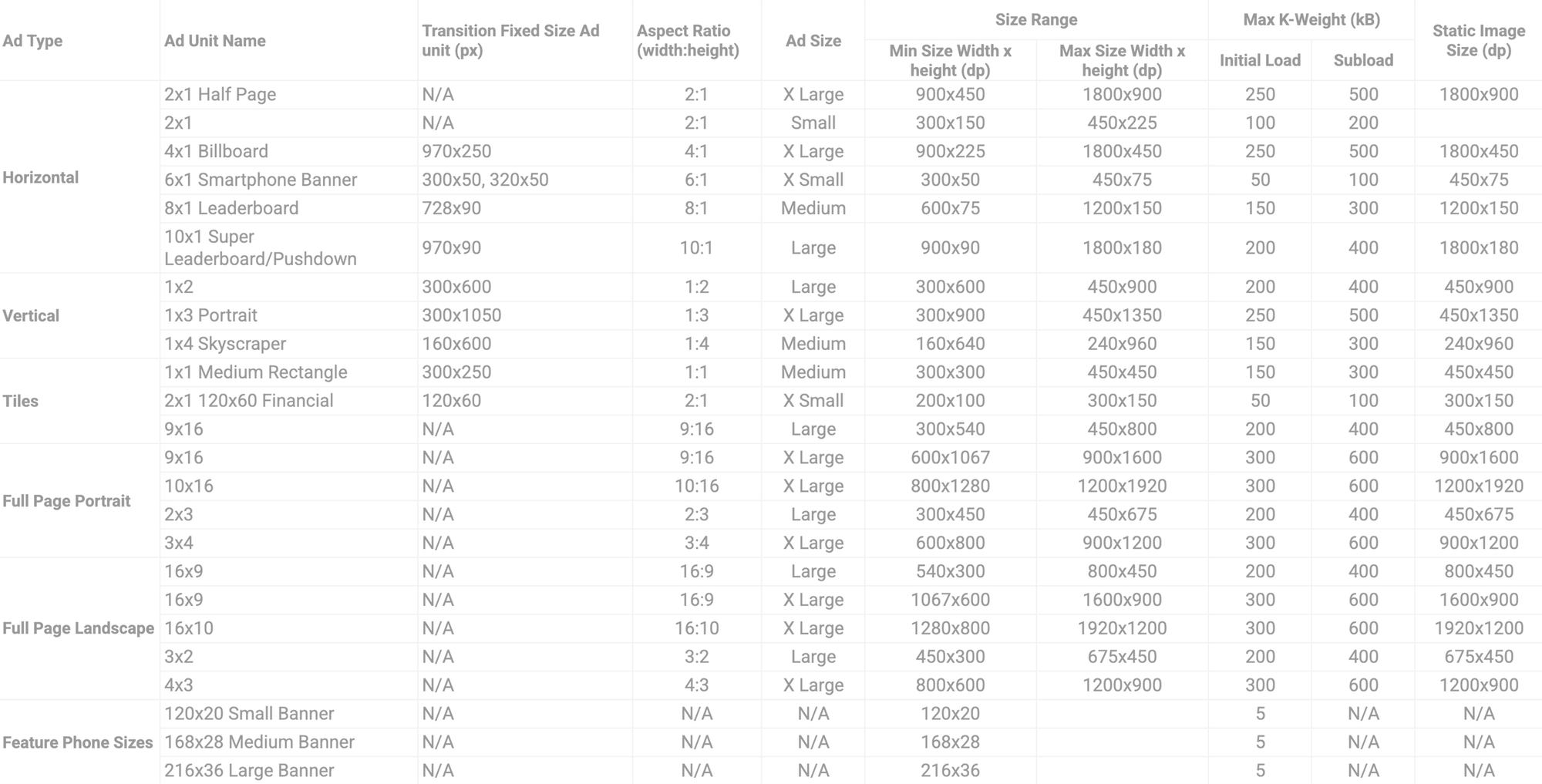Click the 'Size Range' group header
The width and height of the screenshot is (1542, 784).
(1035, 20)
